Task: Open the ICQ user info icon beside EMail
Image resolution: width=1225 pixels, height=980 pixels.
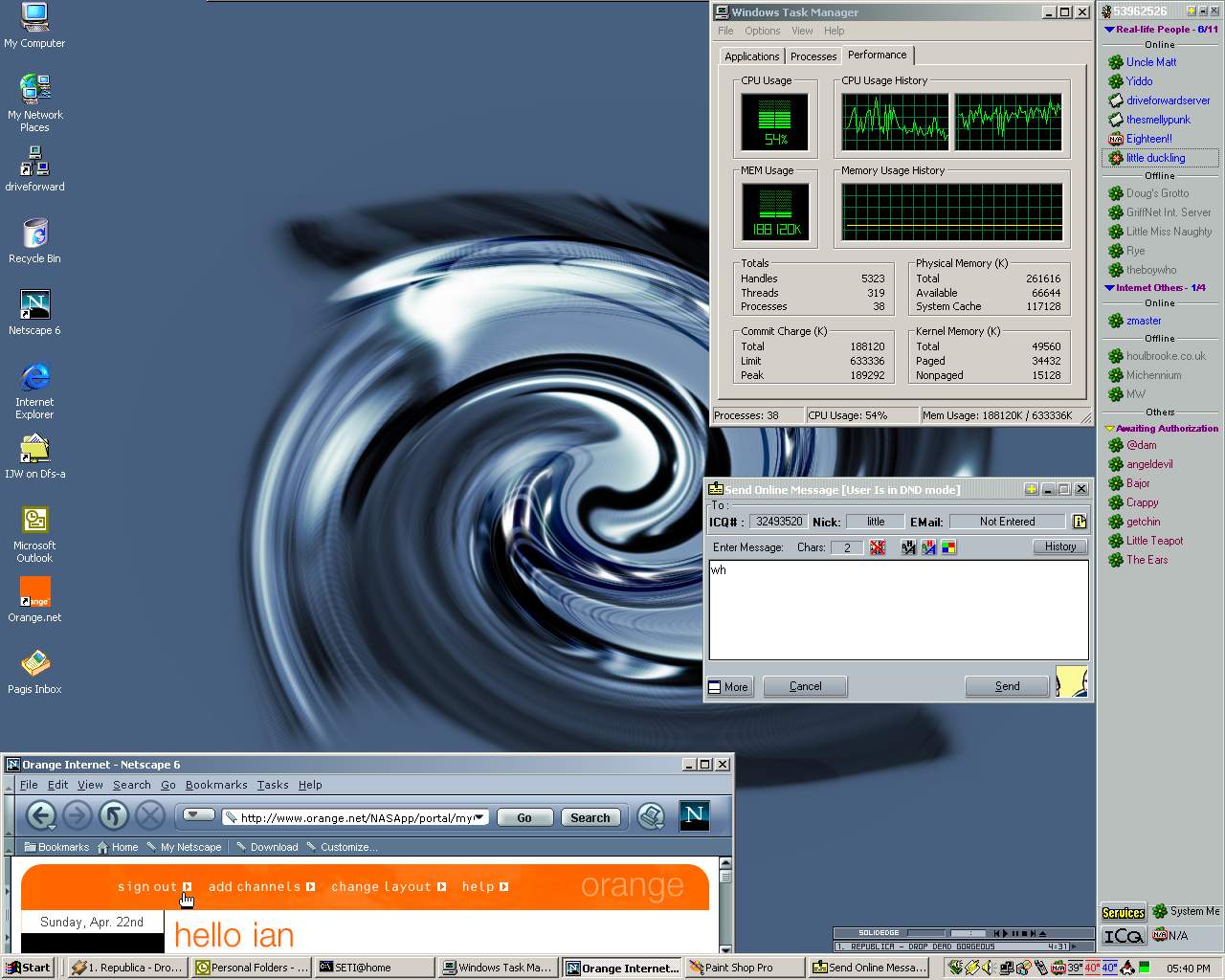Action: tap(1079, 522)
